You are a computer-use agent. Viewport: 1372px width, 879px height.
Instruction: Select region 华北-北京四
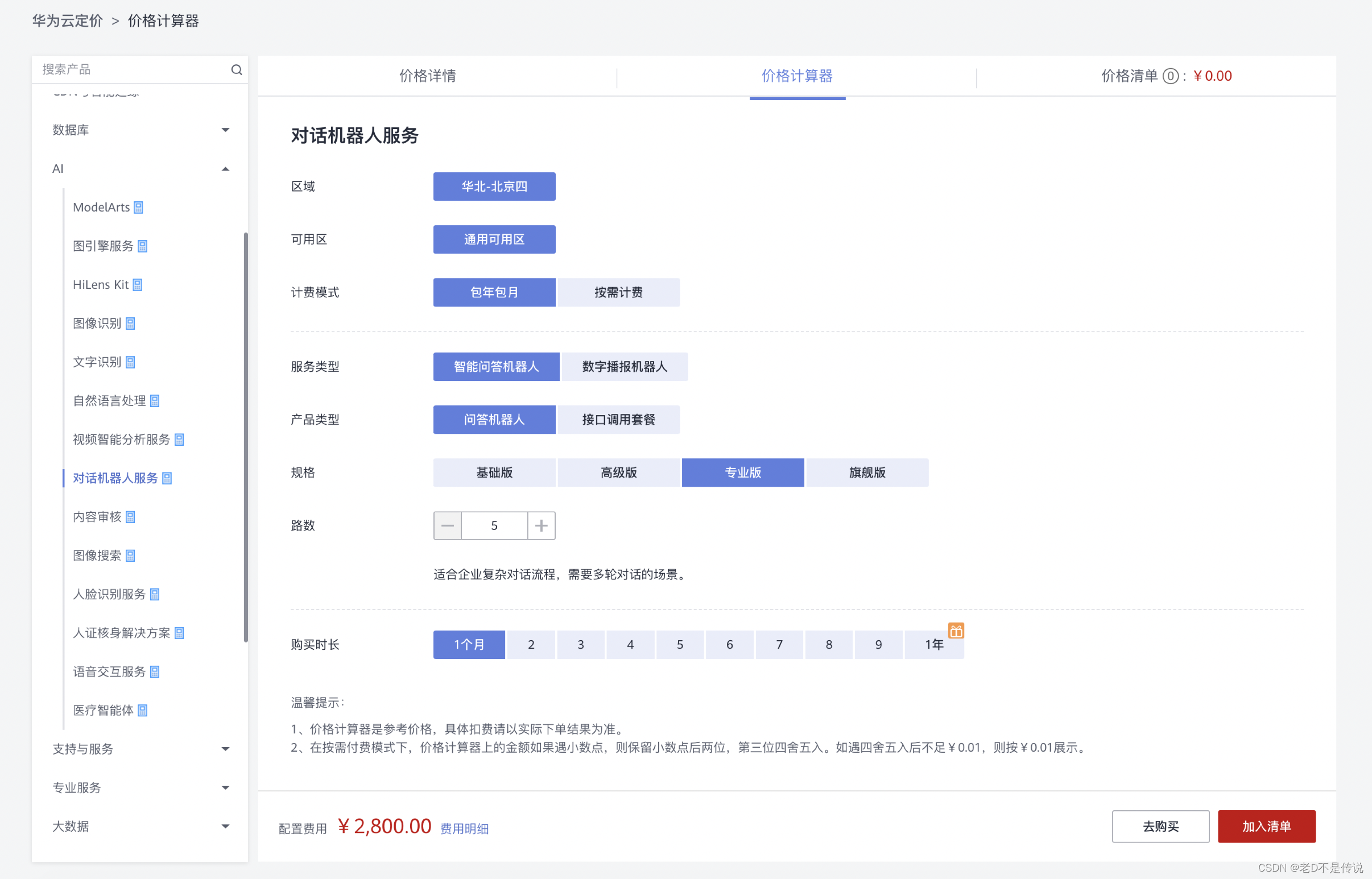click(494, 186)
